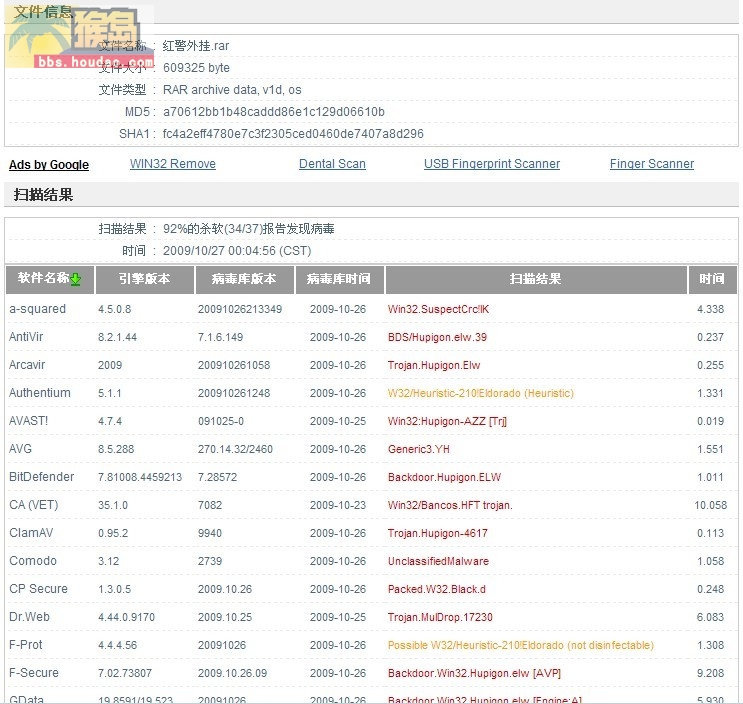Sort by the 扫描结果 column header
Viewport: 743px width, 704px height.
coord(536,280)
